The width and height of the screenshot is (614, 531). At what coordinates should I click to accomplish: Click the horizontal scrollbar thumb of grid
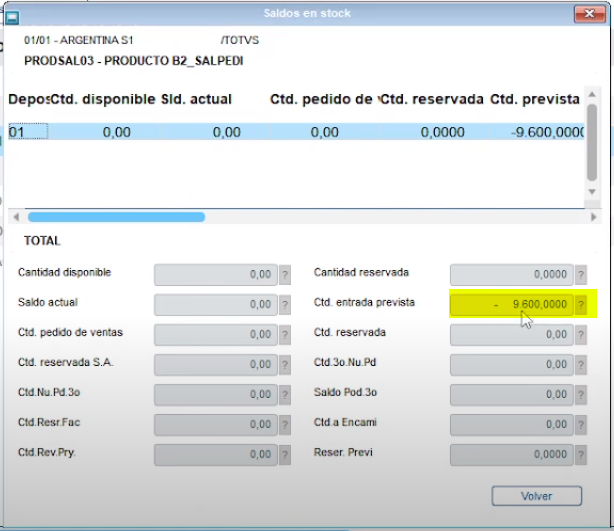coord(116,217)
